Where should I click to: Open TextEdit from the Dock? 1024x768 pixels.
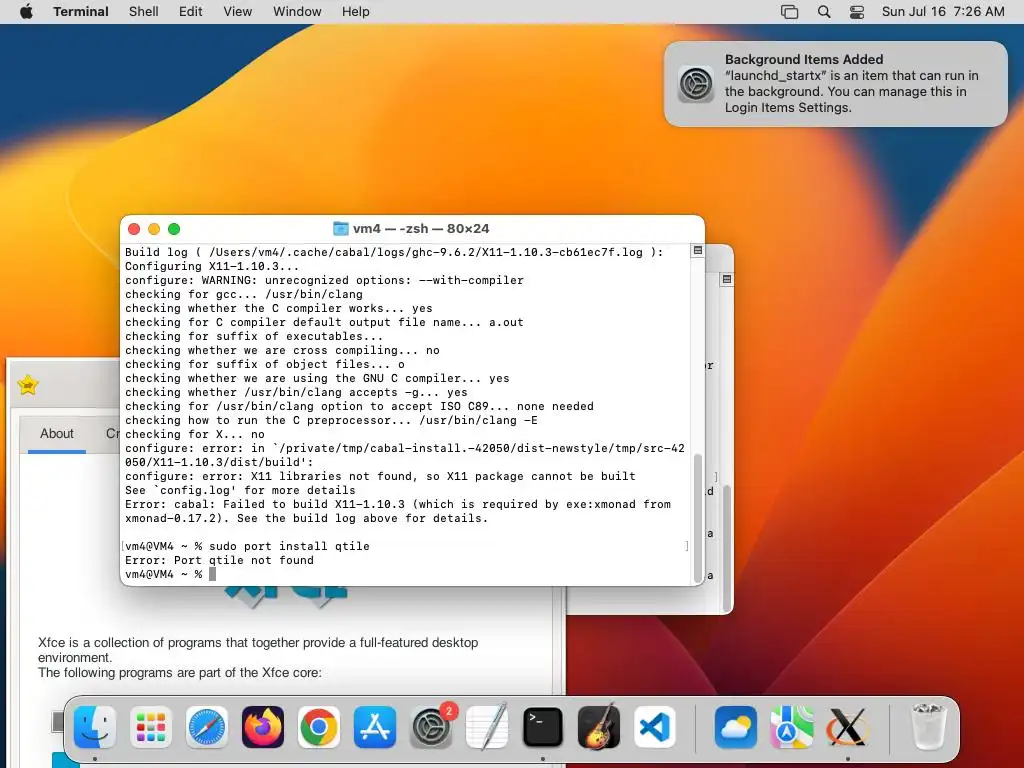pyautogui.click(x=487, y=727)
